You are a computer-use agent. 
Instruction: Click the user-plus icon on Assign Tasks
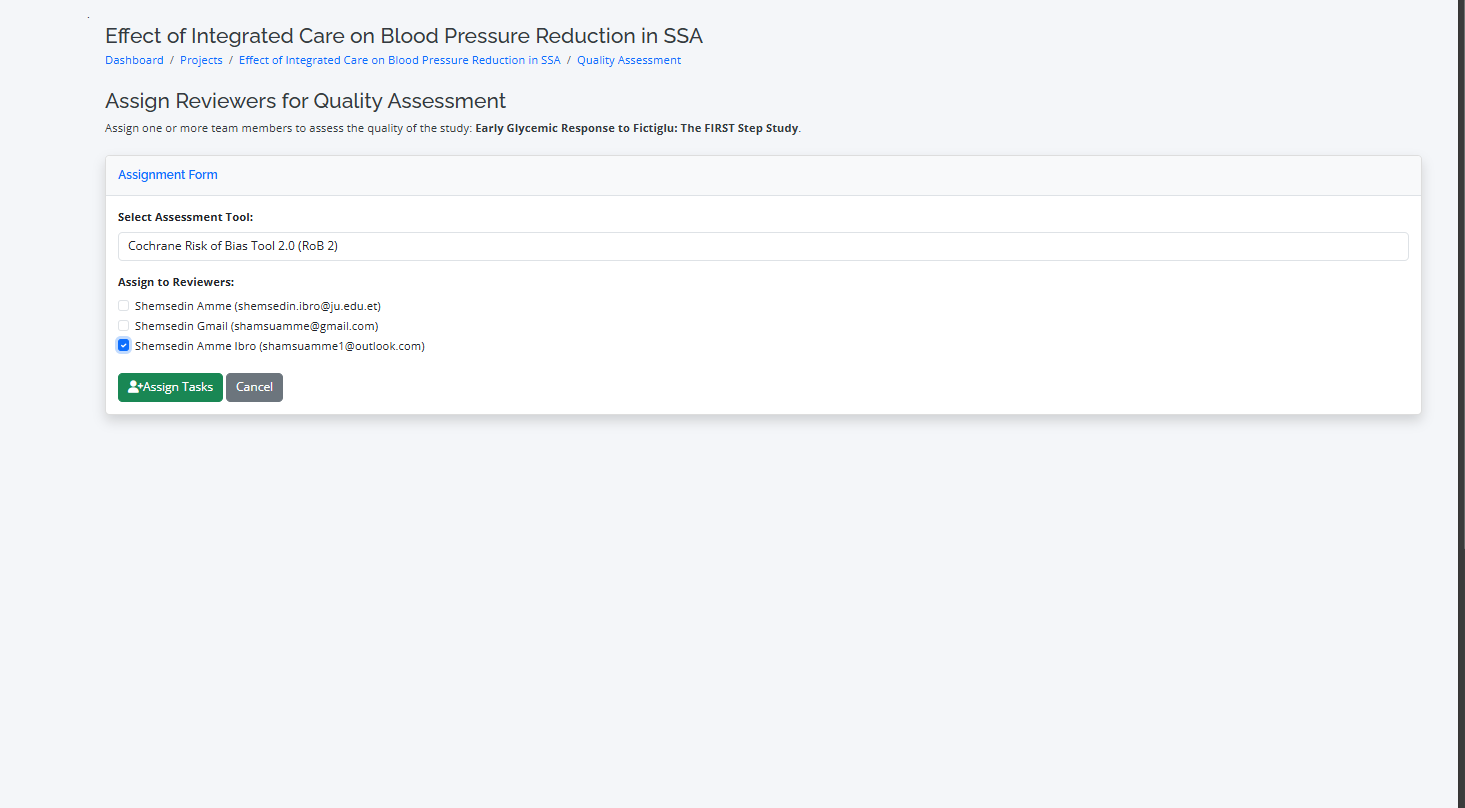134,387
